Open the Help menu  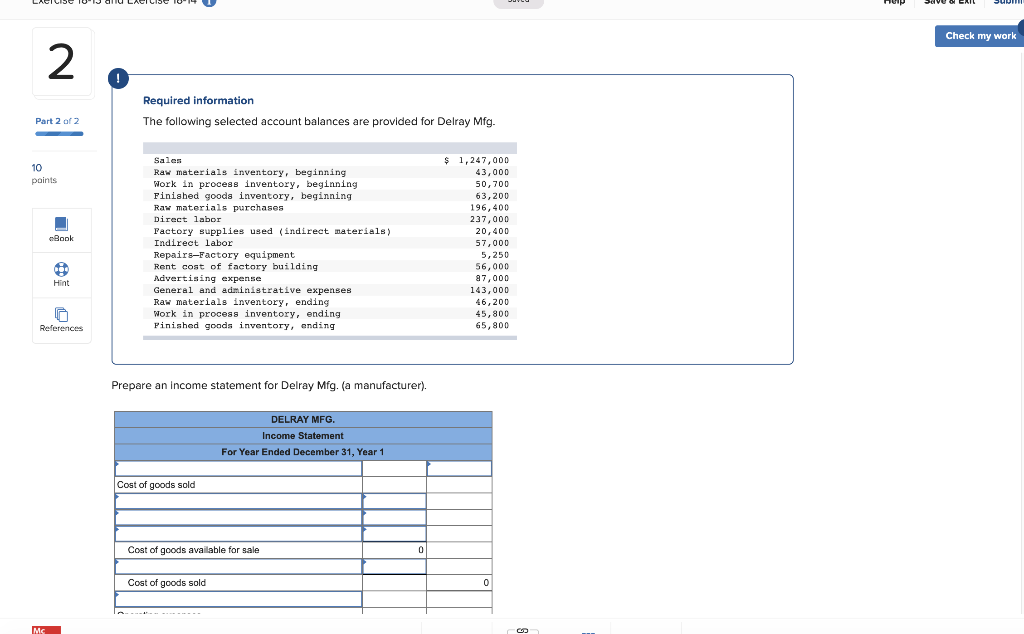[x=893, y=2]
